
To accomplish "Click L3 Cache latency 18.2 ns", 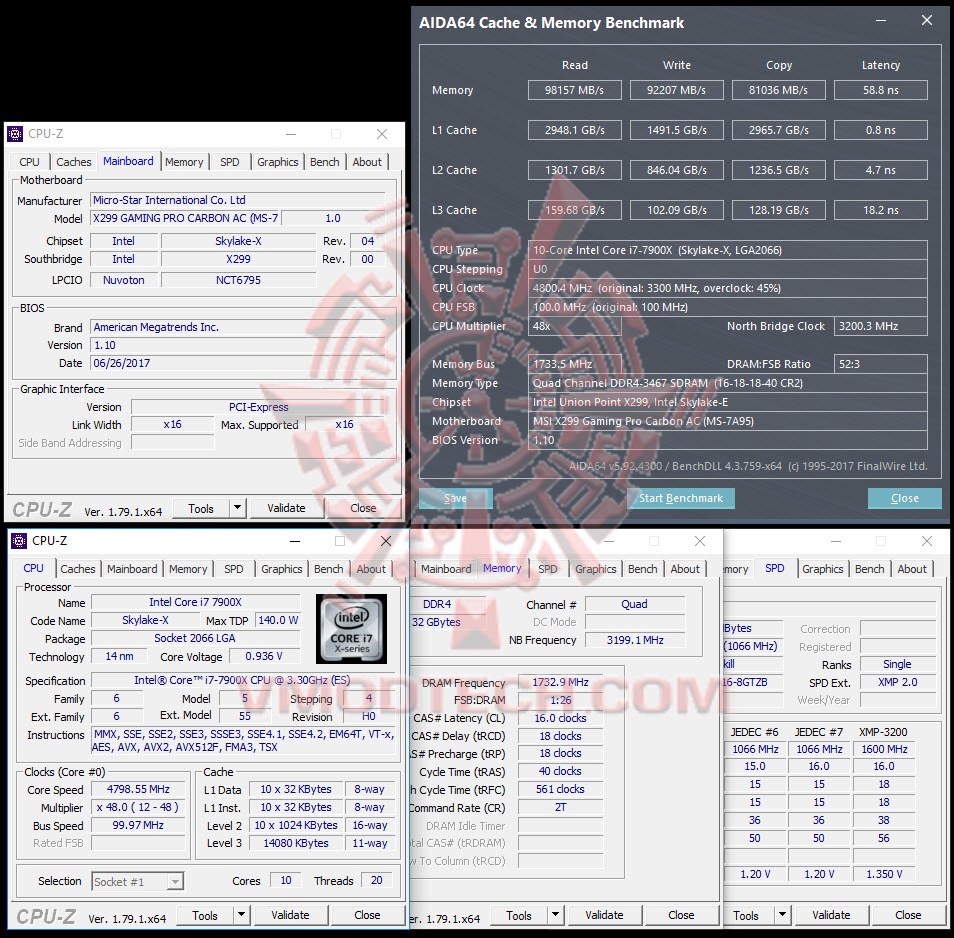I will click(x=880, y=210).
